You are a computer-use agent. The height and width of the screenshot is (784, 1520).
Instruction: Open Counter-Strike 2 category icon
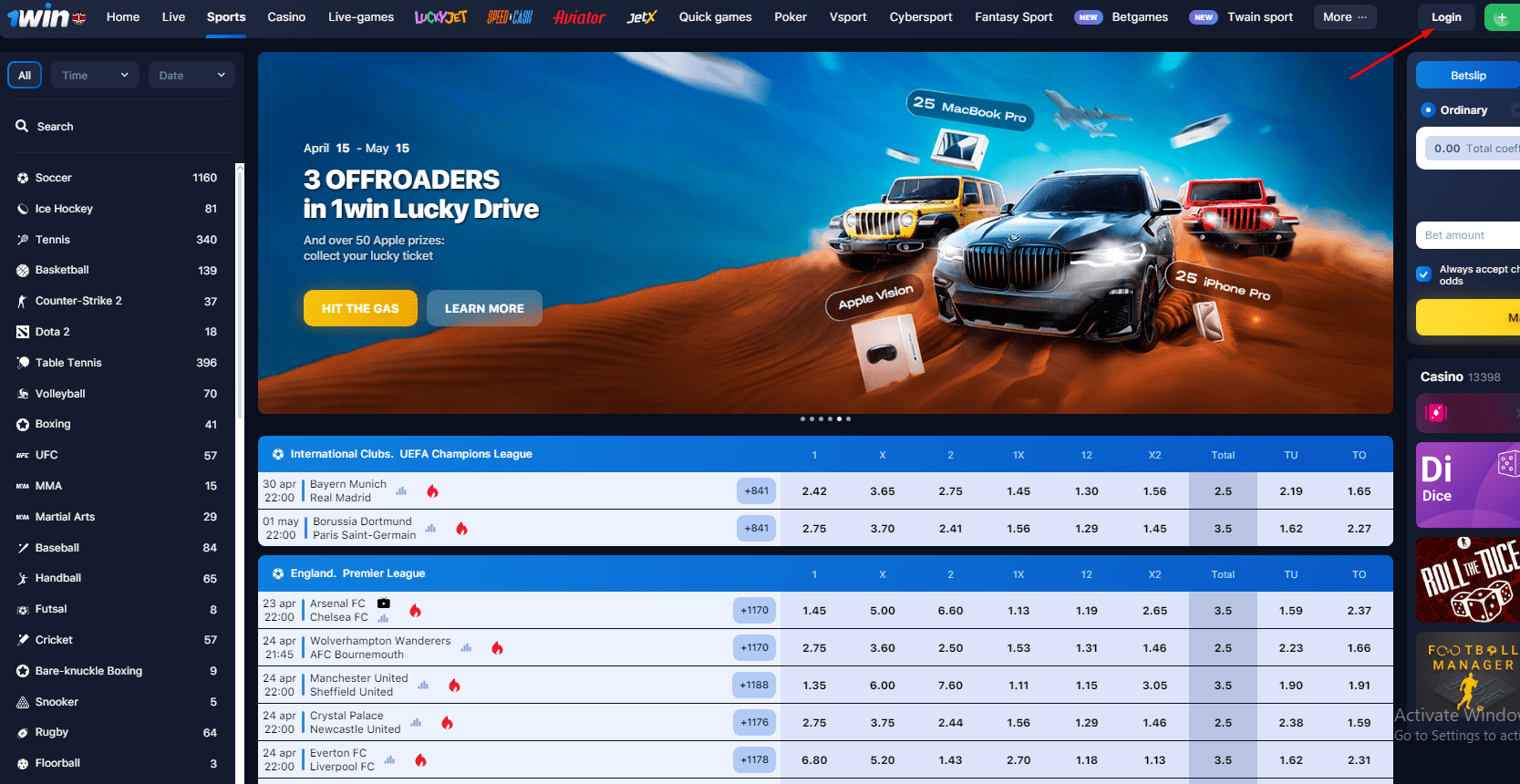click(23, 301)
